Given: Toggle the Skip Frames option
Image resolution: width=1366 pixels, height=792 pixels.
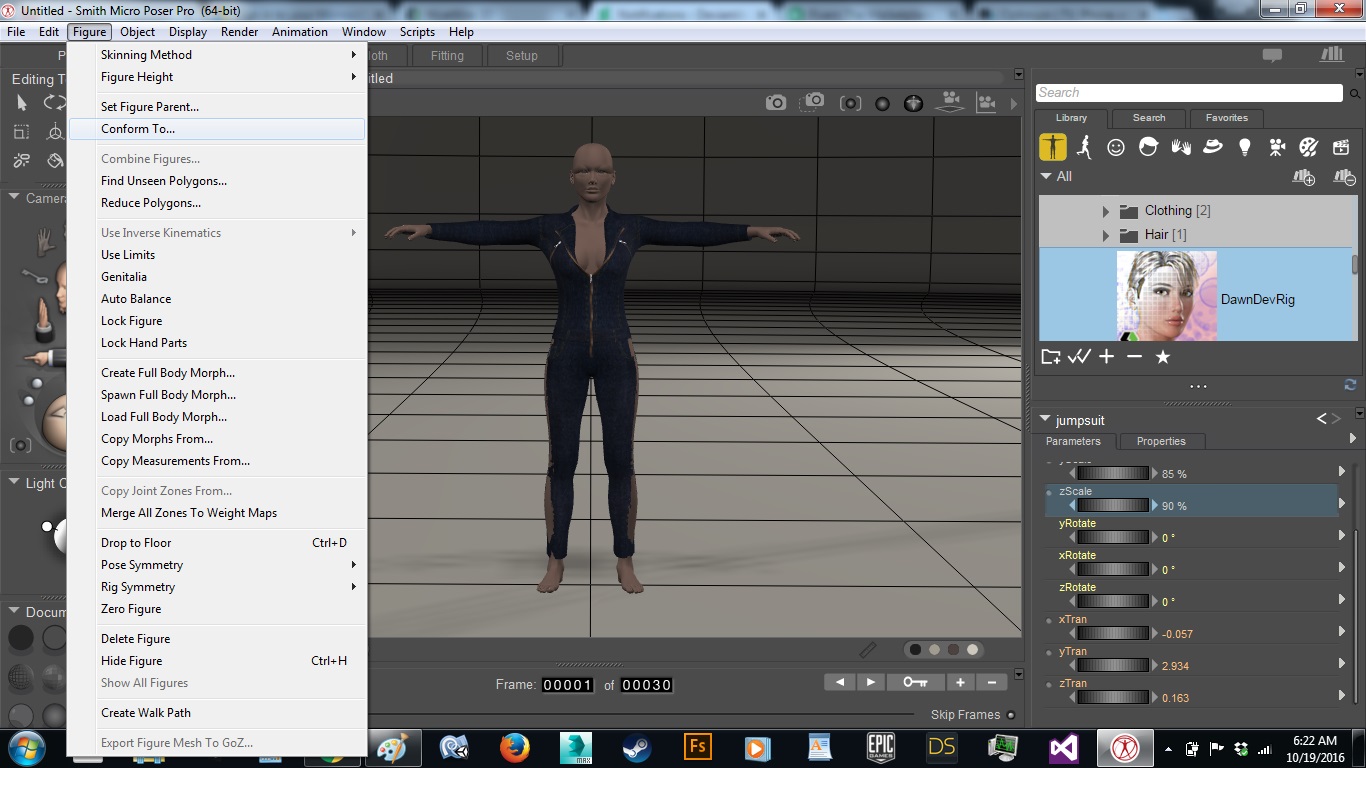Looking at the screenshot, I should pos(1011,715).
